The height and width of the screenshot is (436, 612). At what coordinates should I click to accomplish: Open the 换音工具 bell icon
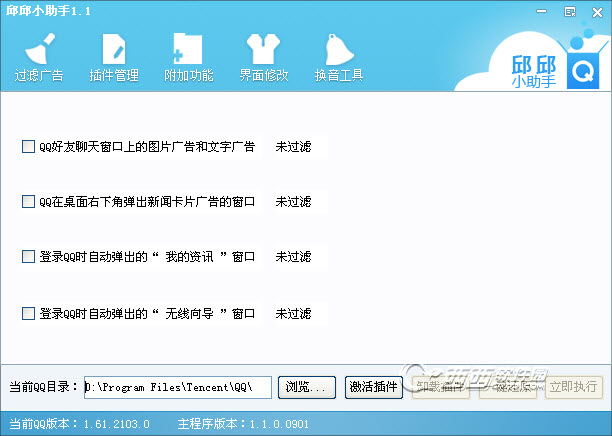tap(339, 49)
